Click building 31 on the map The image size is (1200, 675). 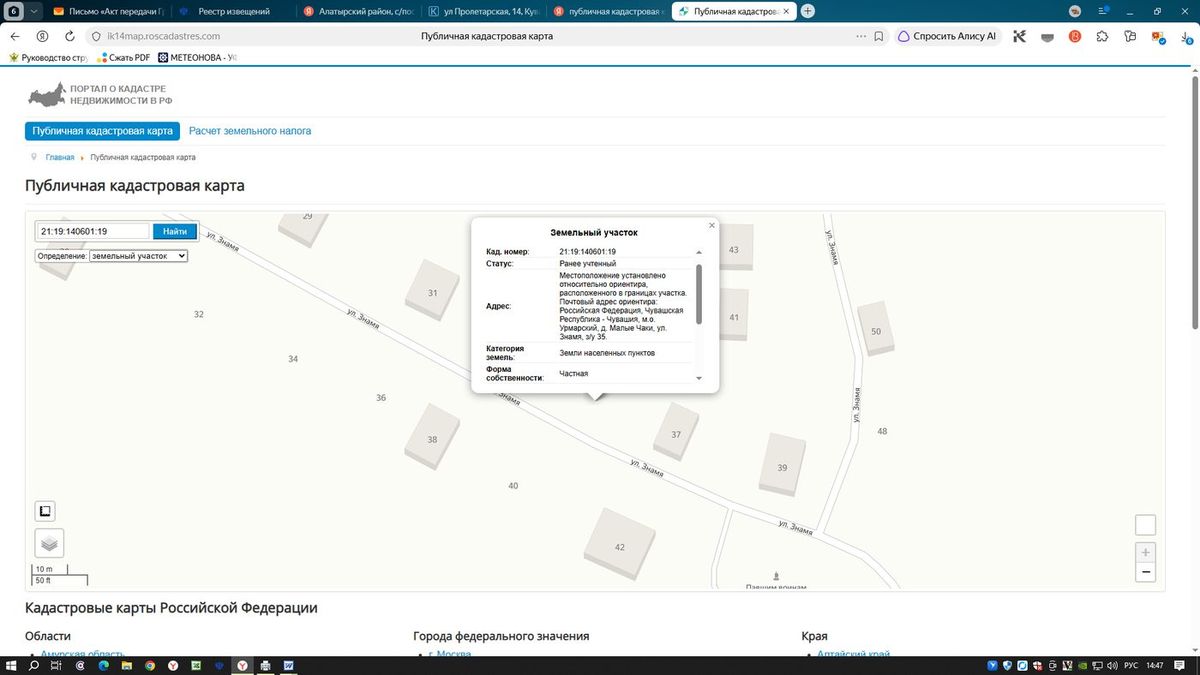pyautogui.click(x=432, y=292)
